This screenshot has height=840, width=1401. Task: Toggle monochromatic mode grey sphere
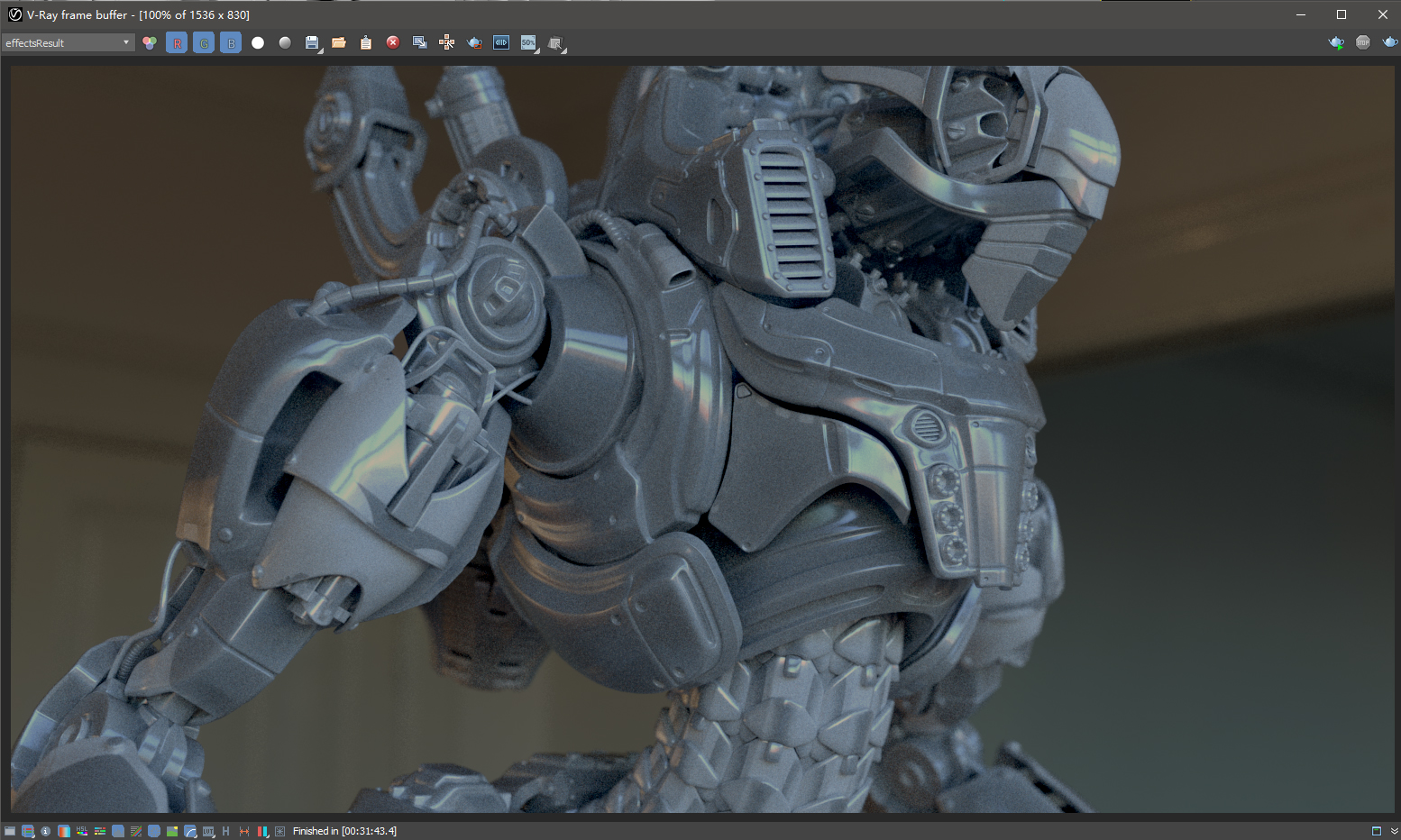click(285, 42)
